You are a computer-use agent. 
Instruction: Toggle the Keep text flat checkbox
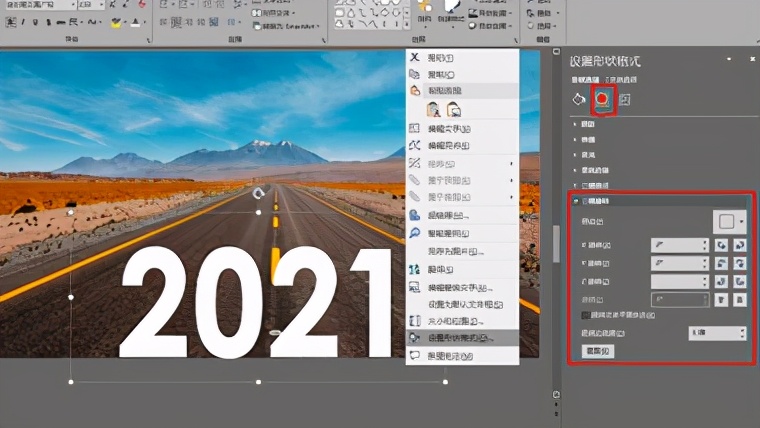point(586,315)
